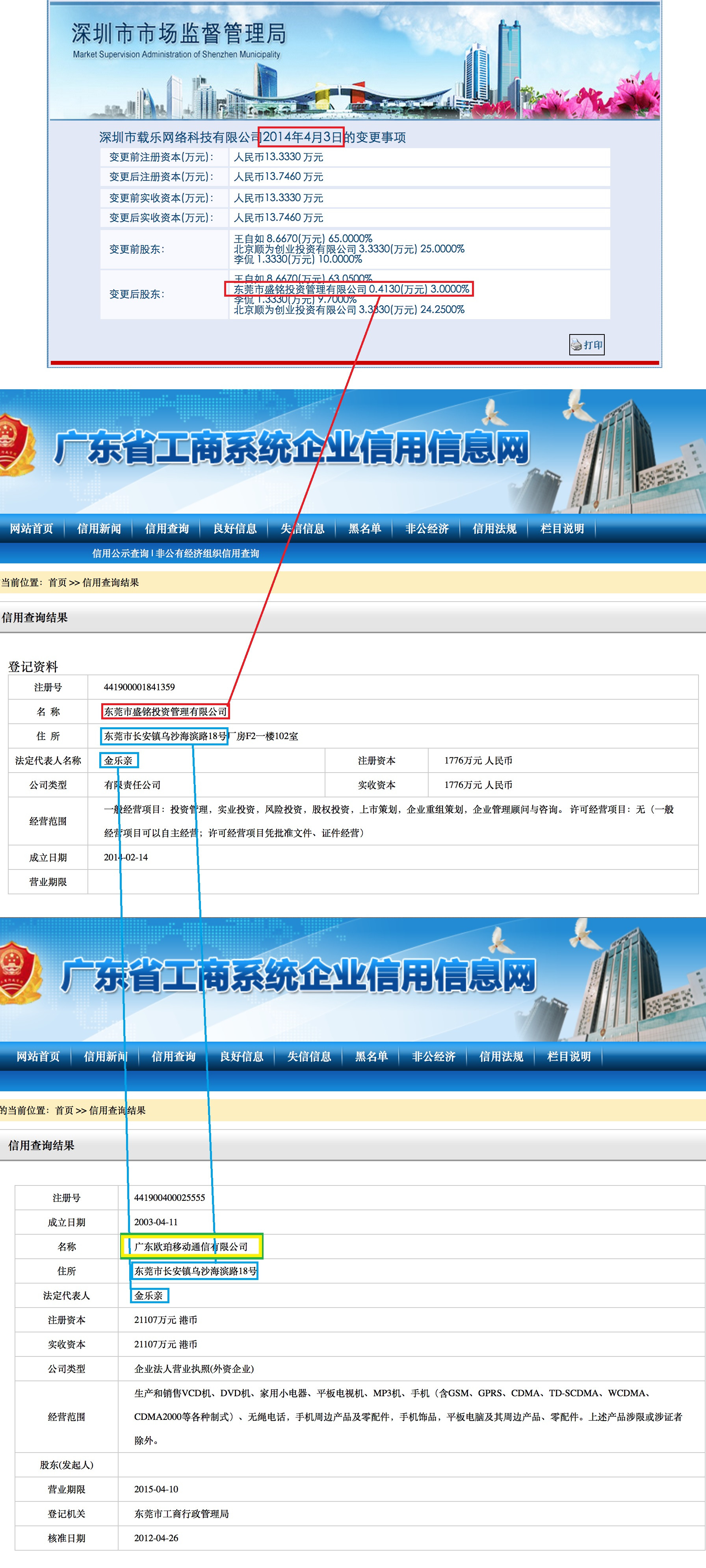
Task: Open 非公经济 in the nav bar above 信用公示查询
Action: [427, 528]
